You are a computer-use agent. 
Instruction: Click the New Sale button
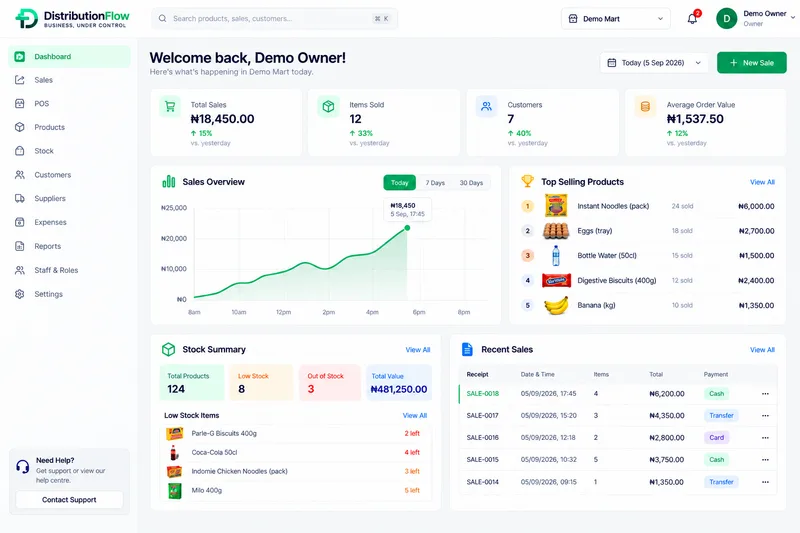(x=752, y=63)
